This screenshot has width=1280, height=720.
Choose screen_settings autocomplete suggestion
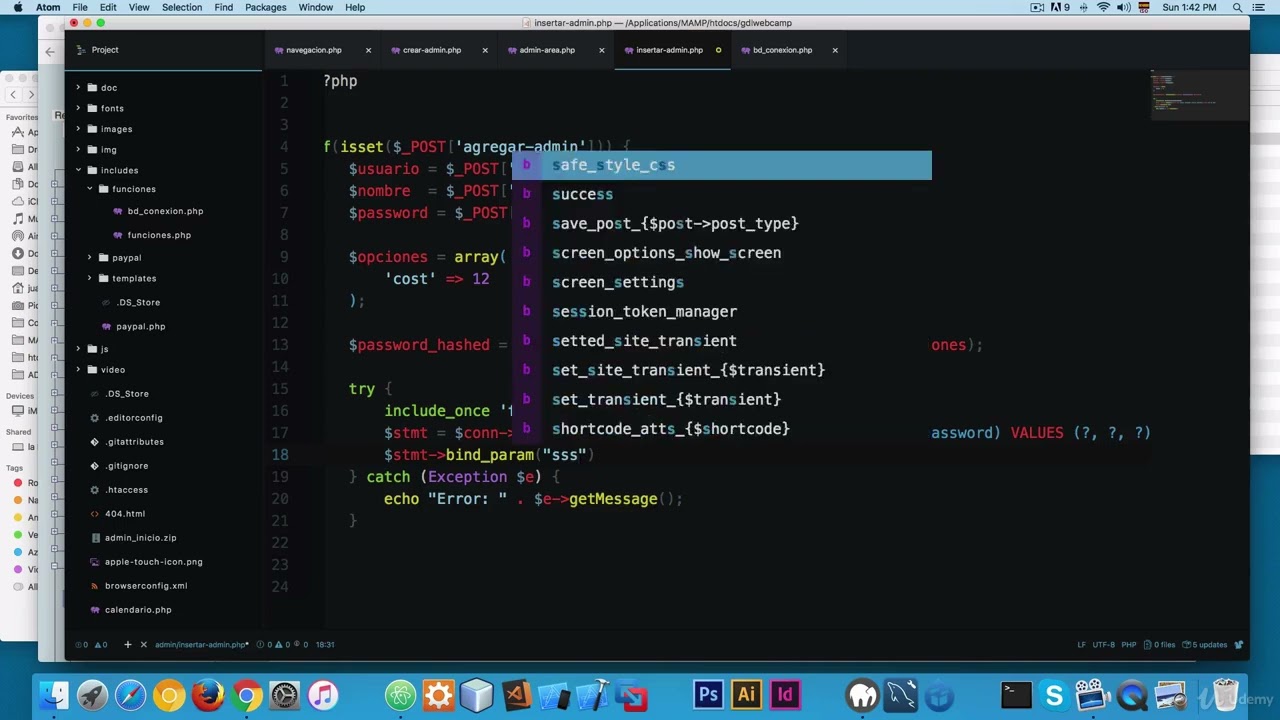(x=722, y=282)
